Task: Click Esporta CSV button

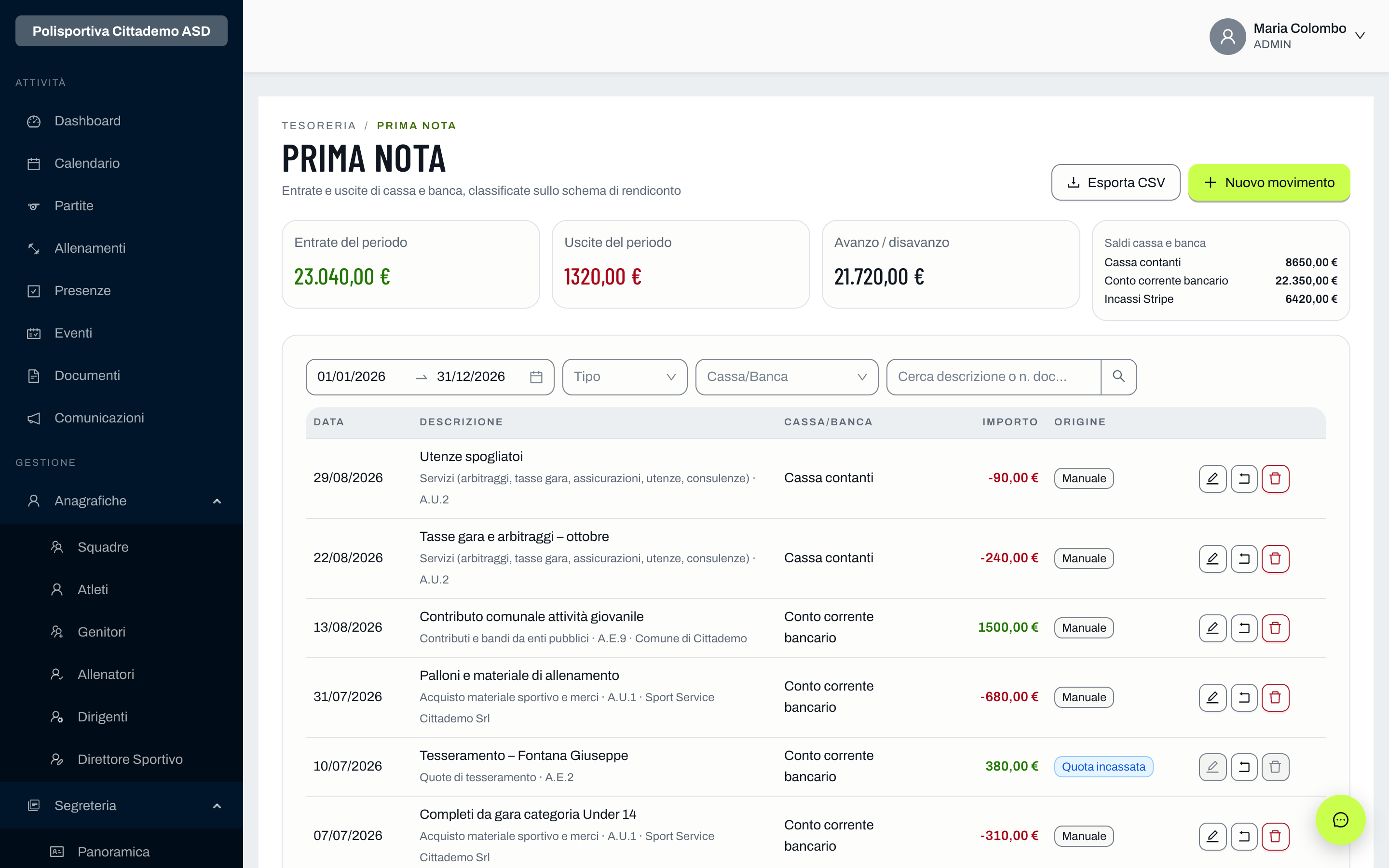Action: [x=1115, y=183]
